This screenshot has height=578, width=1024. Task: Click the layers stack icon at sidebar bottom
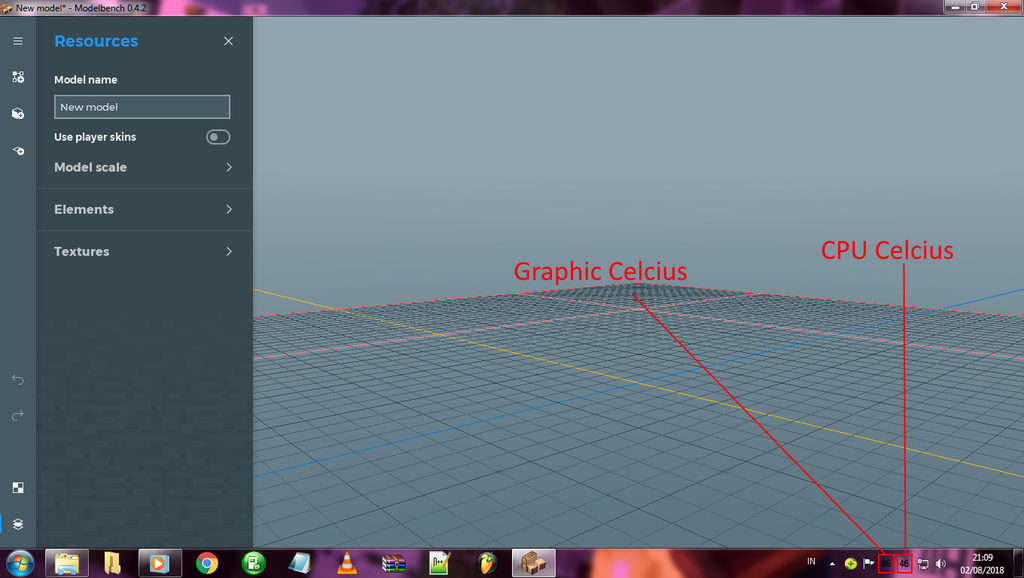(x=18, y=524)
